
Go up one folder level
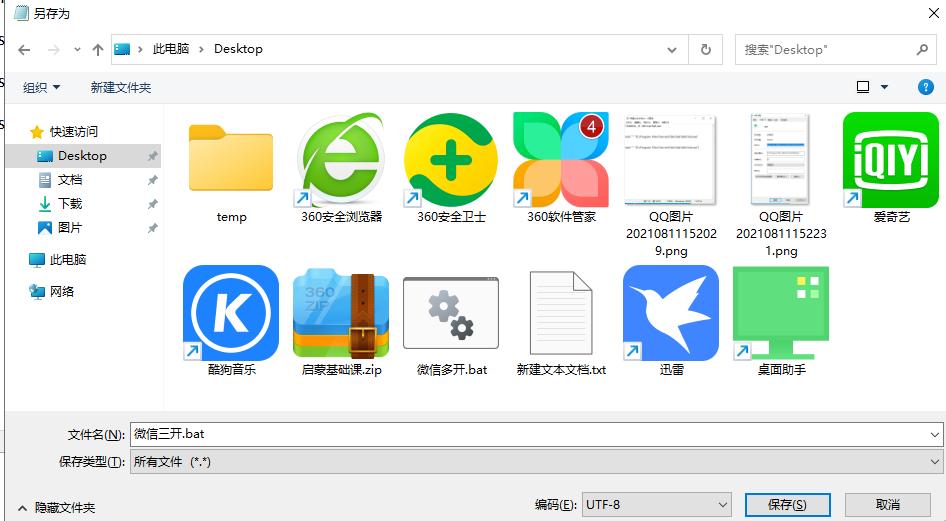98,49
